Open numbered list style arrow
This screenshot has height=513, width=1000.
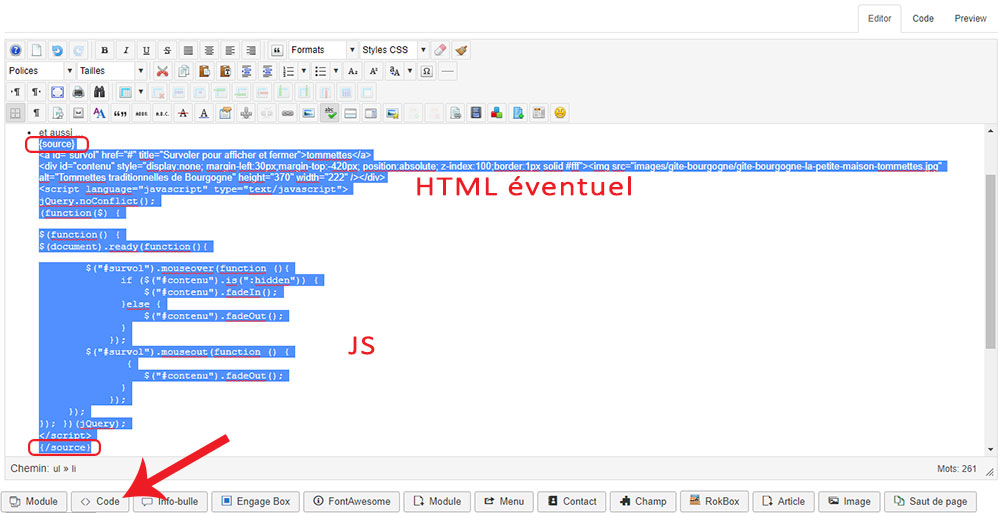(304, 71)
